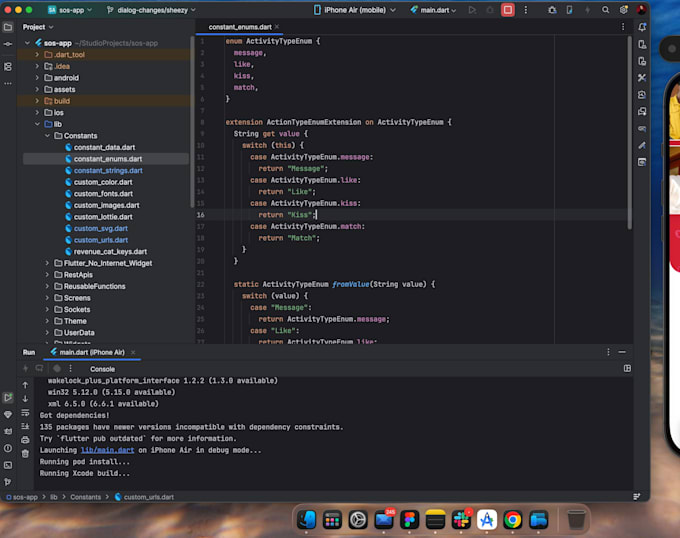680x538 pixels.
Task: Open the Problems tool window icon
Action: click(x=8, y=448)
